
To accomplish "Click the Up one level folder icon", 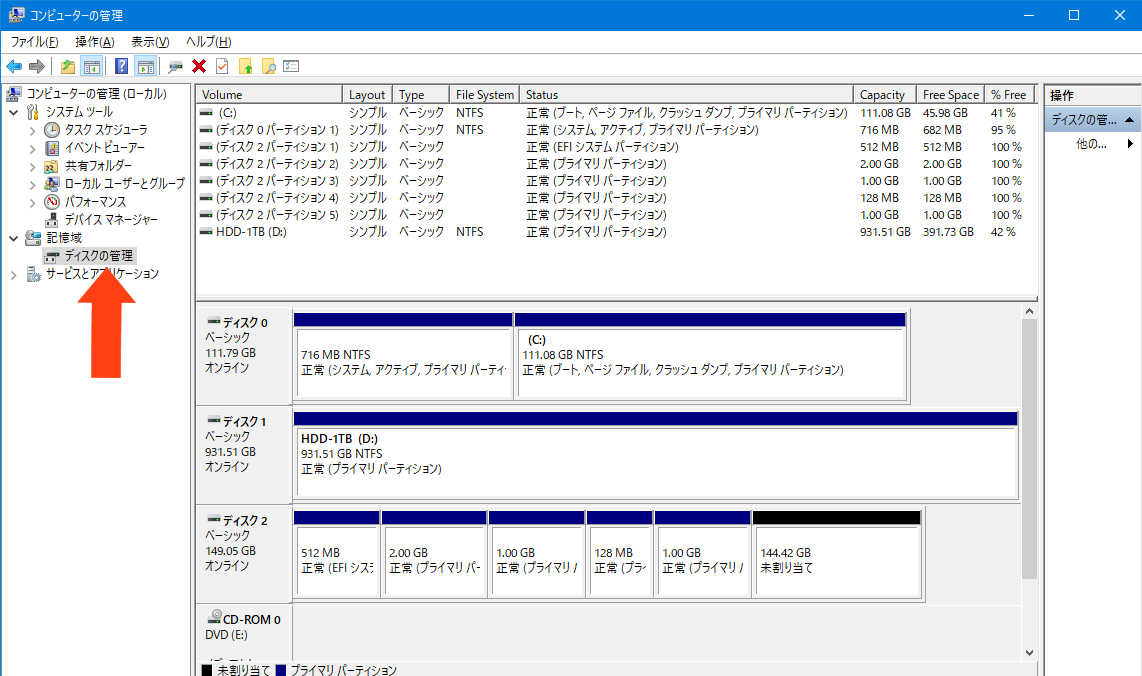I will (68, 67).
